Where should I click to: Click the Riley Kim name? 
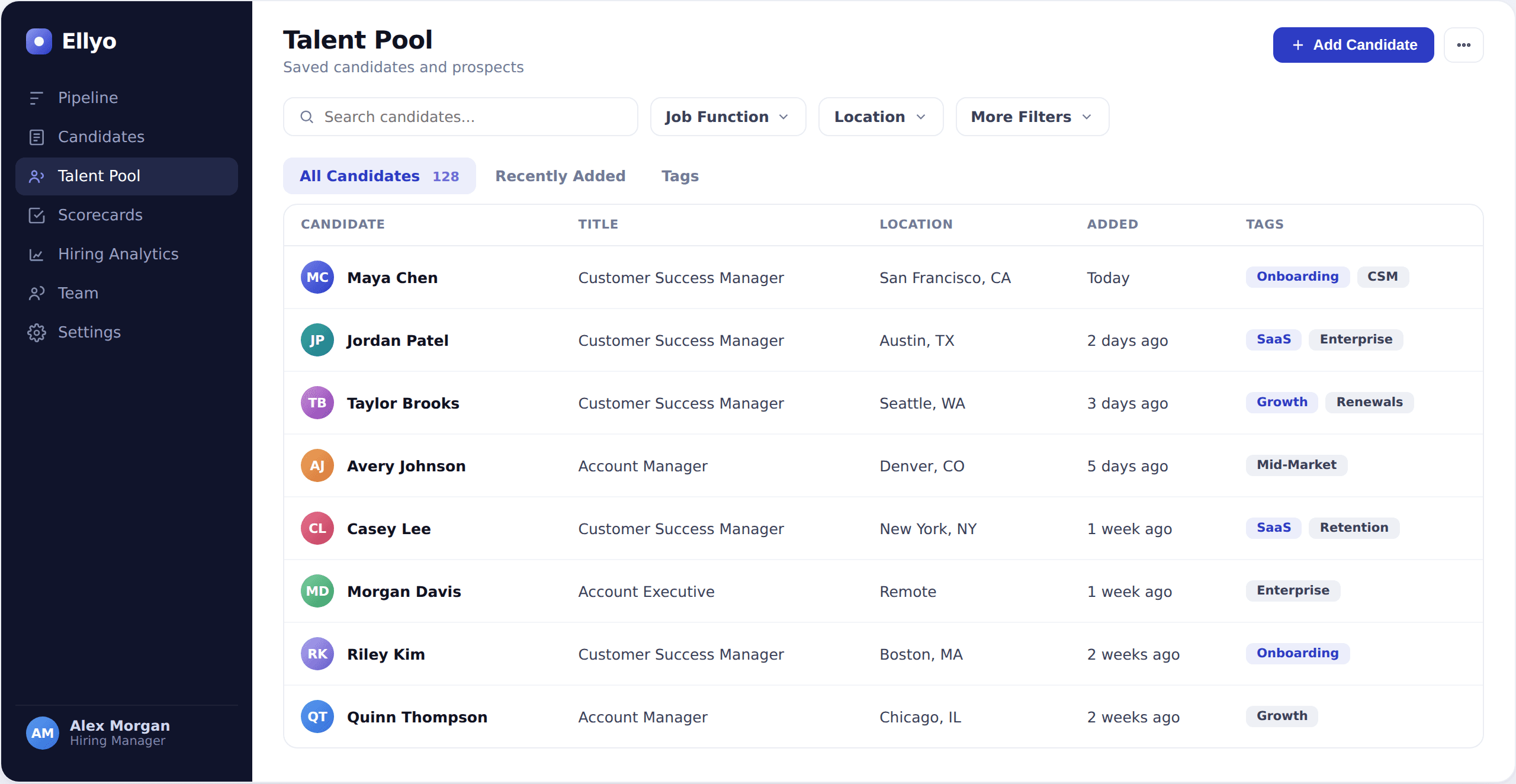[x=386, y=654]
